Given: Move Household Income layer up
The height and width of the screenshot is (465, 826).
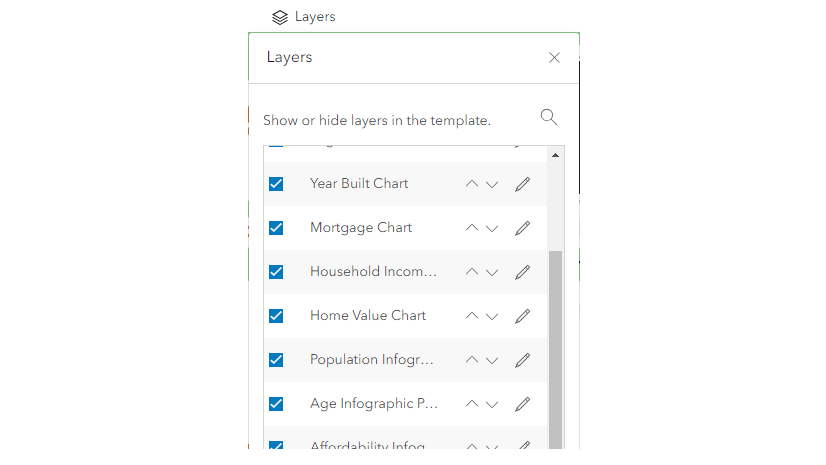Looking at the screenshot, I should coord(472,272).
